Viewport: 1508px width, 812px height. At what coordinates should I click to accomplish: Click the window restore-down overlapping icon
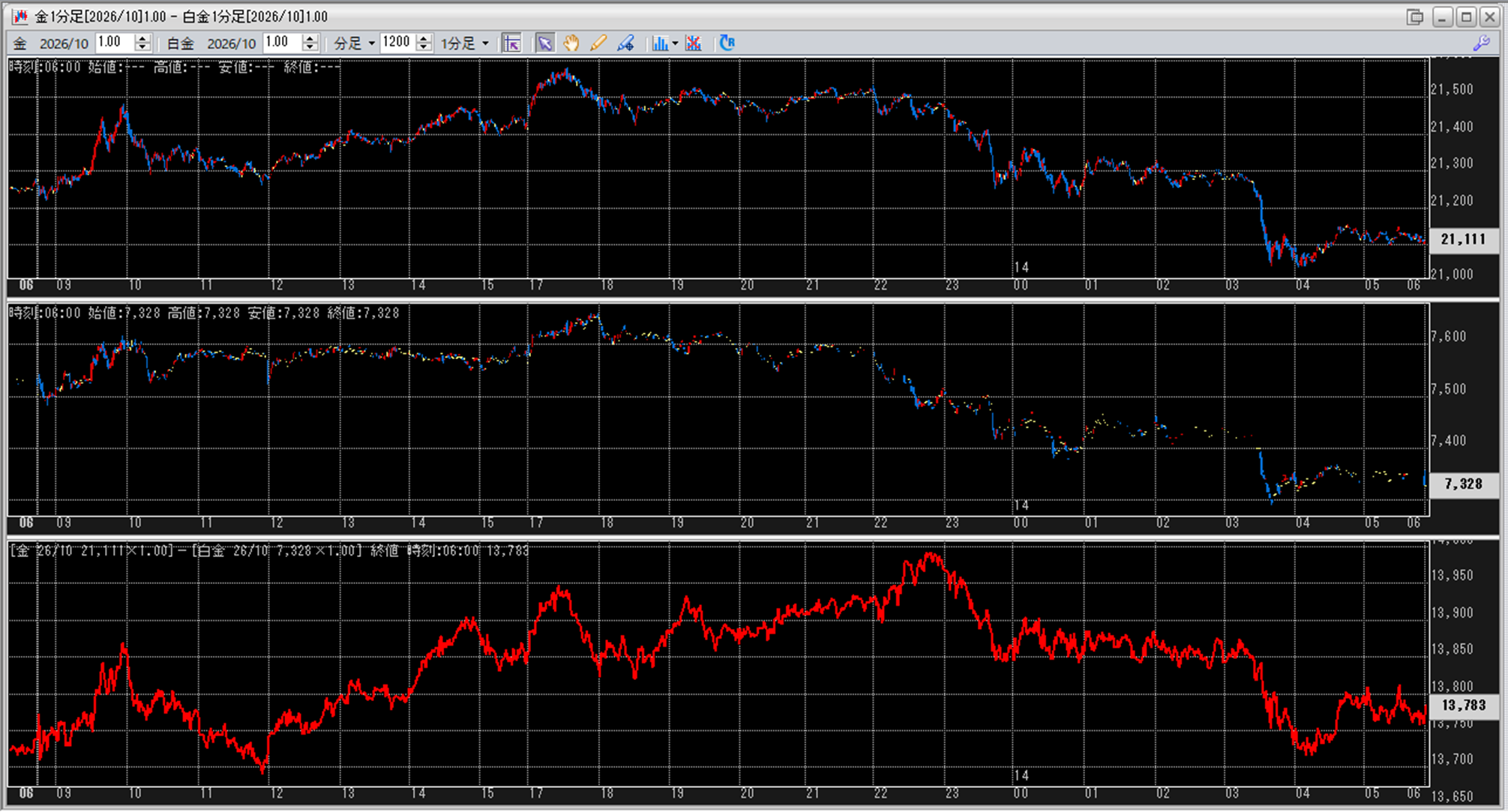pyautogui.click(x=1414, y=16)
